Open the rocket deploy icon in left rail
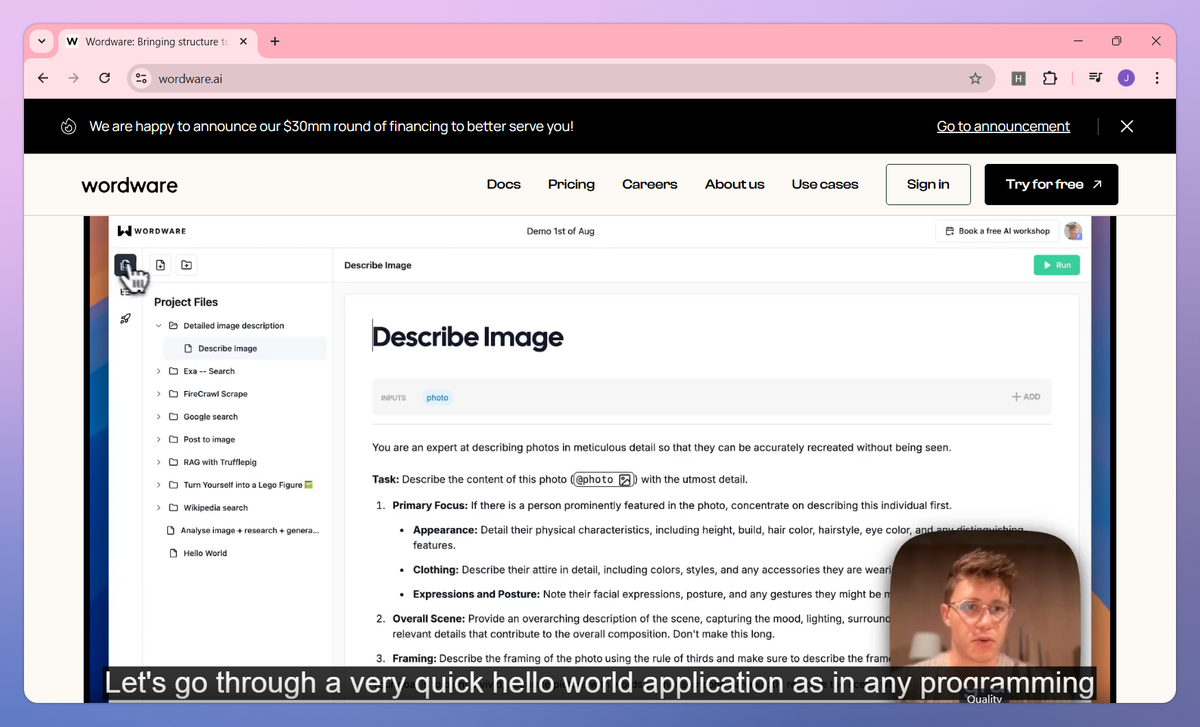Screen dimensions: 1200x727 126,319
